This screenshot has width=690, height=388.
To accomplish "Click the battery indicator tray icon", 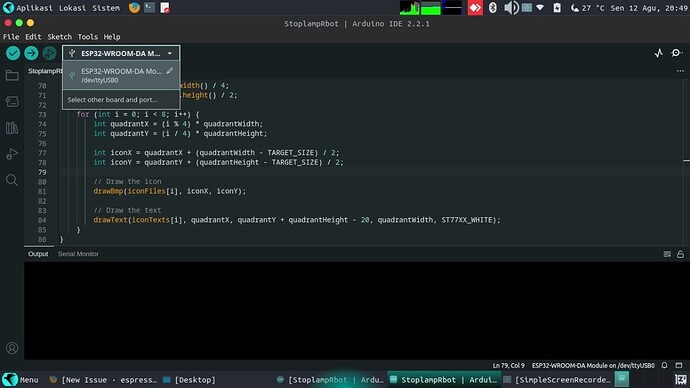I will 557,7.
